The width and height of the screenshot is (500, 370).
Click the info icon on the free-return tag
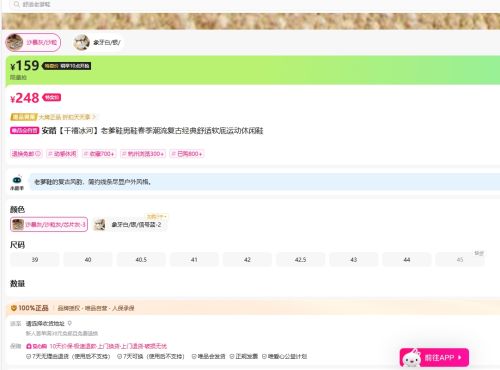[38, 154]
